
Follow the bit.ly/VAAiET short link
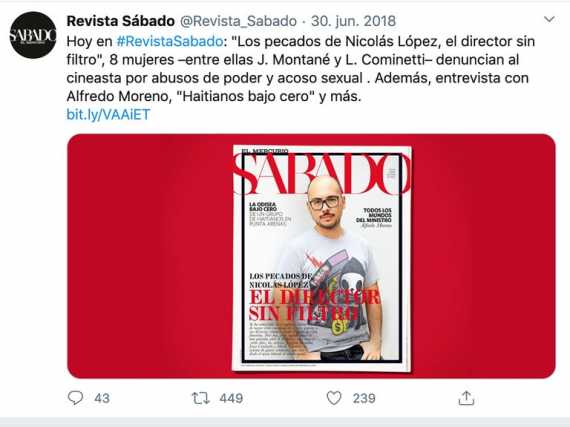(108, 115)
